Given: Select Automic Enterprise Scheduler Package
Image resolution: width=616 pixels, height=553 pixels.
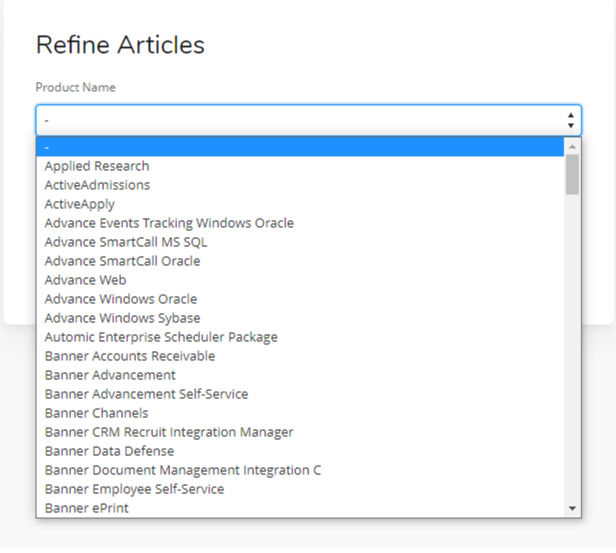Looking at the screenshot, I should click(x=300, y=337).
